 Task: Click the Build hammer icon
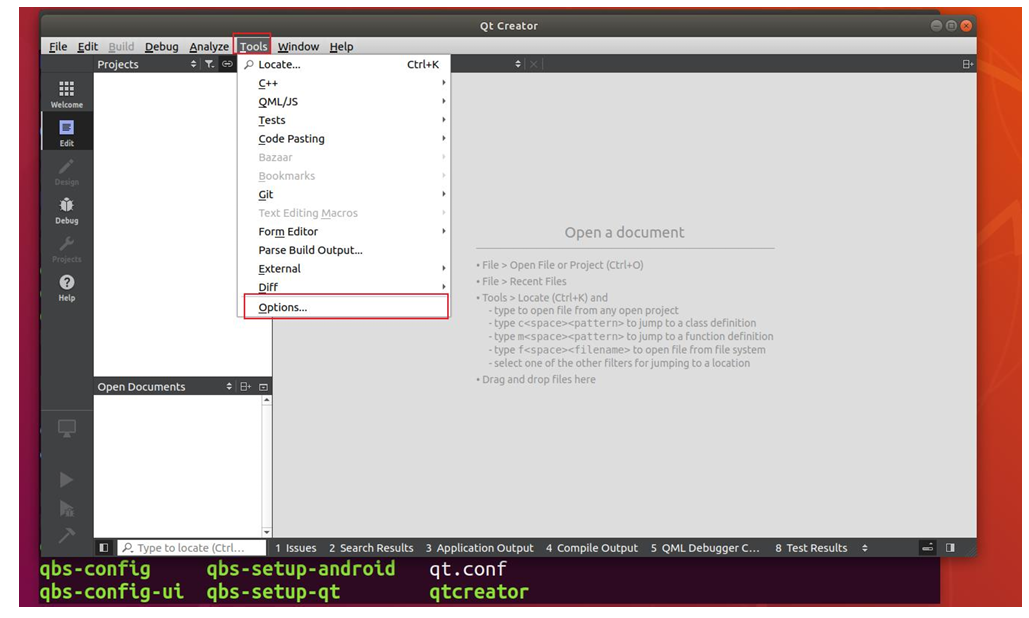coord(66,535)
